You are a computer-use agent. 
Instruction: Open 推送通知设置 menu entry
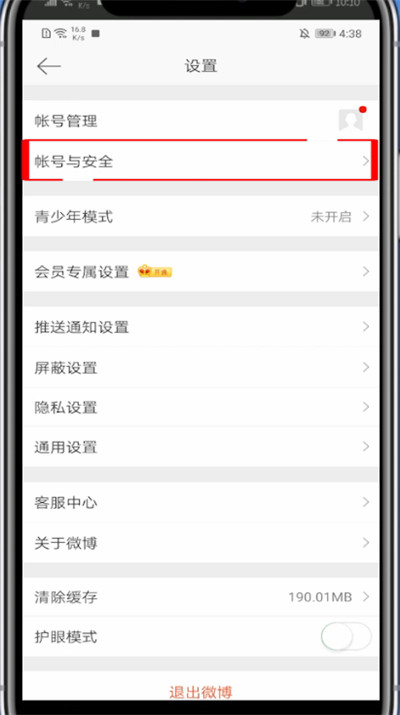pos(201,327)
